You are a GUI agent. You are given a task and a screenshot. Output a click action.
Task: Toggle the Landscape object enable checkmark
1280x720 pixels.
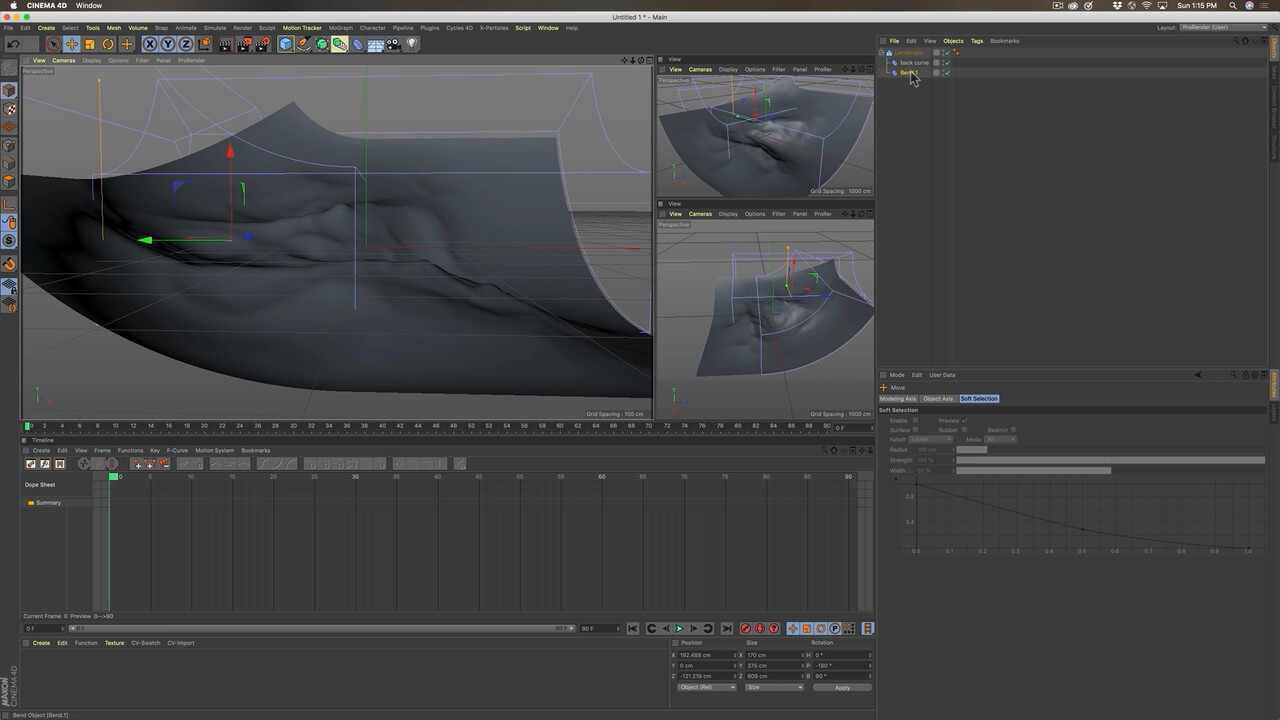click(x=946, y=52)
